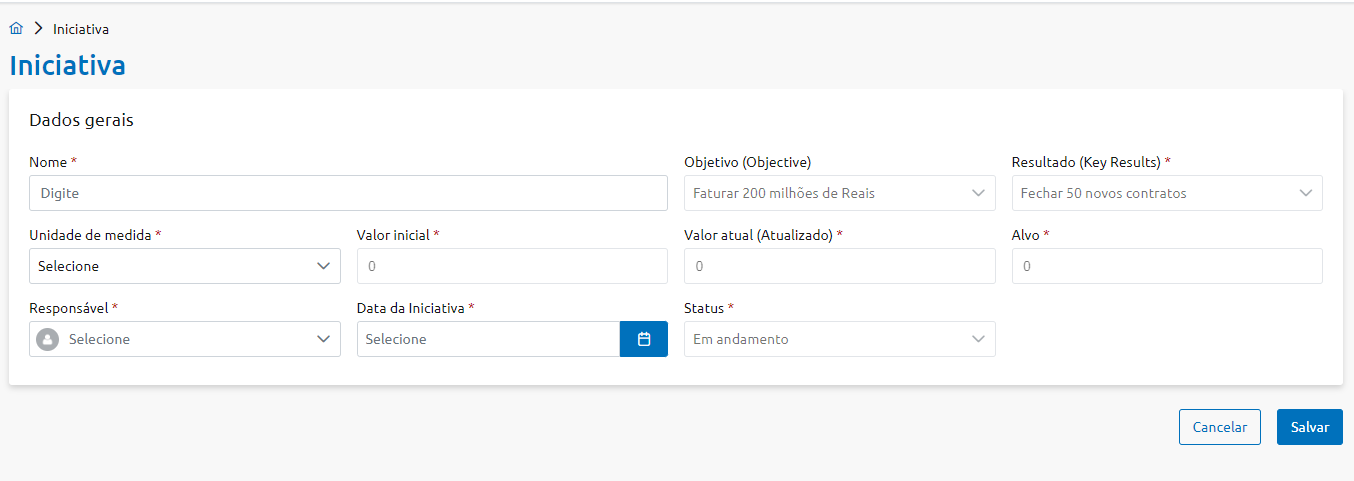The image size is (1354, 481).
Task: Select the Valor atual (Atualizado) field
Action: click(x=839, y=266)
